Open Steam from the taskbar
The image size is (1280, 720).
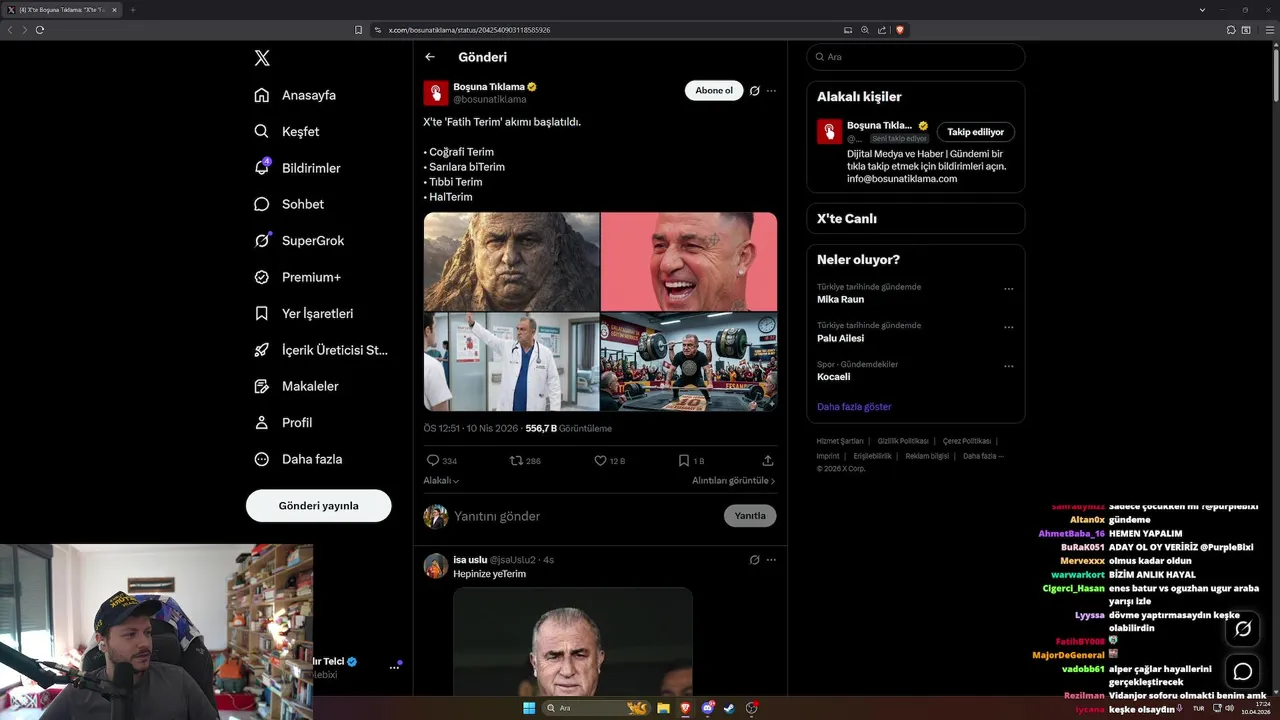[x=730, y=708]
